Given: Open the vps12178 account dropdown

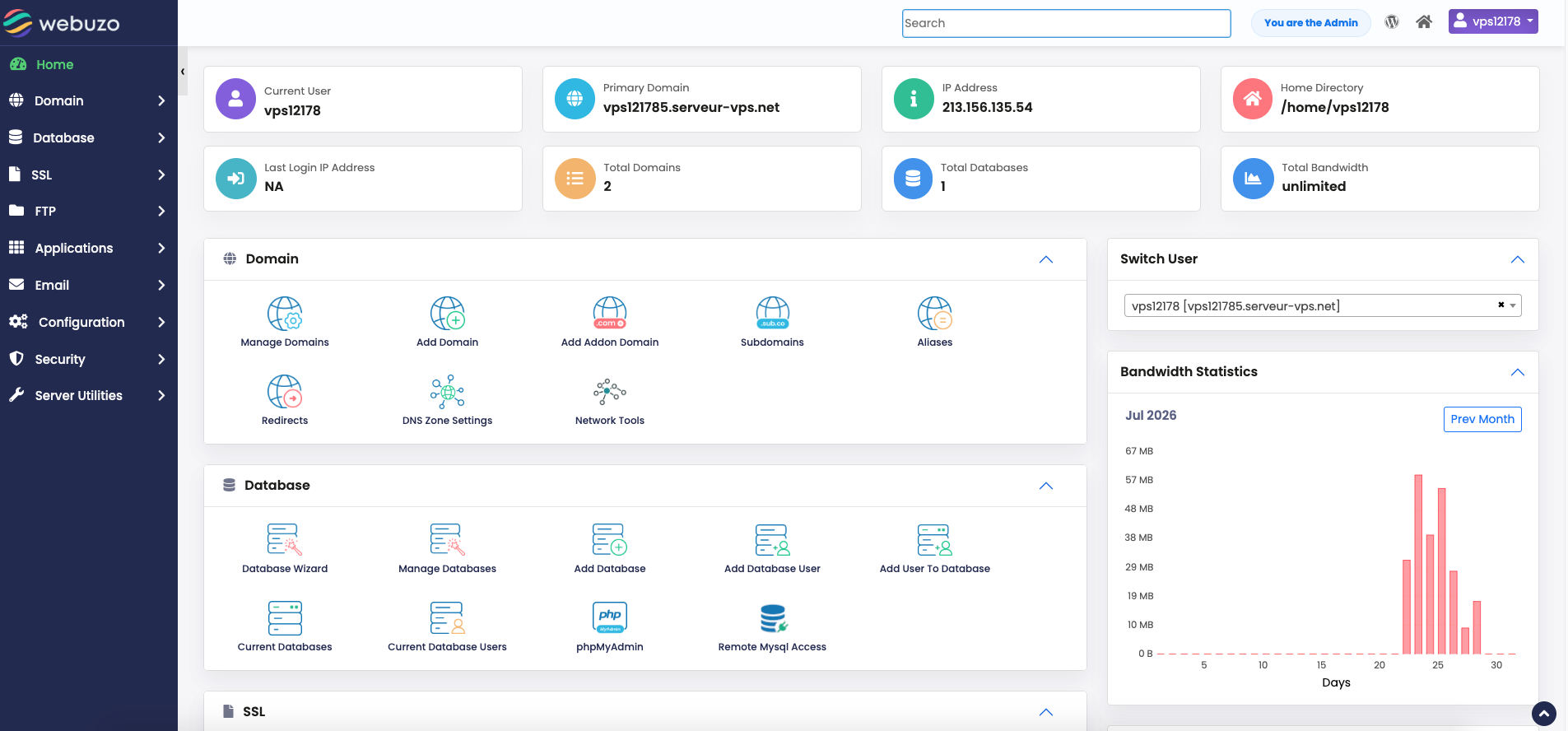Looking at the screenshot, I should coord(1493,21).
